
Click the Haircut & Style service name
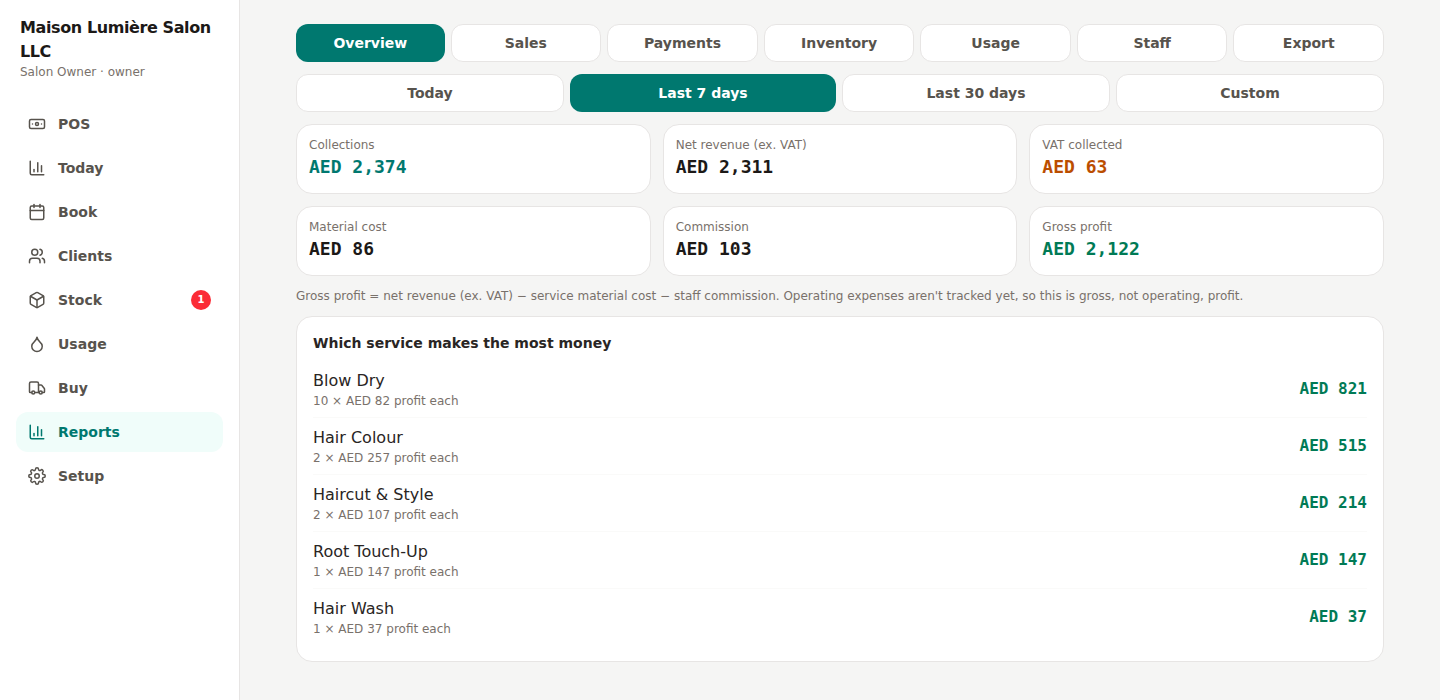[x=373, y=494]
